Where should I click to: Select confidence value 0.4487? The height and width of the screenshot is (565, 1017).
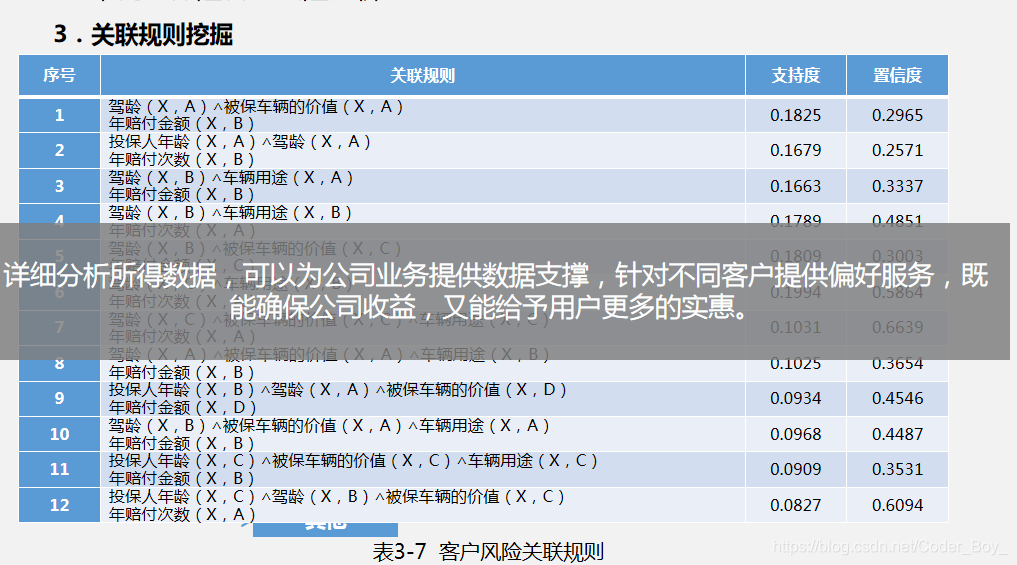coord(897,434)
